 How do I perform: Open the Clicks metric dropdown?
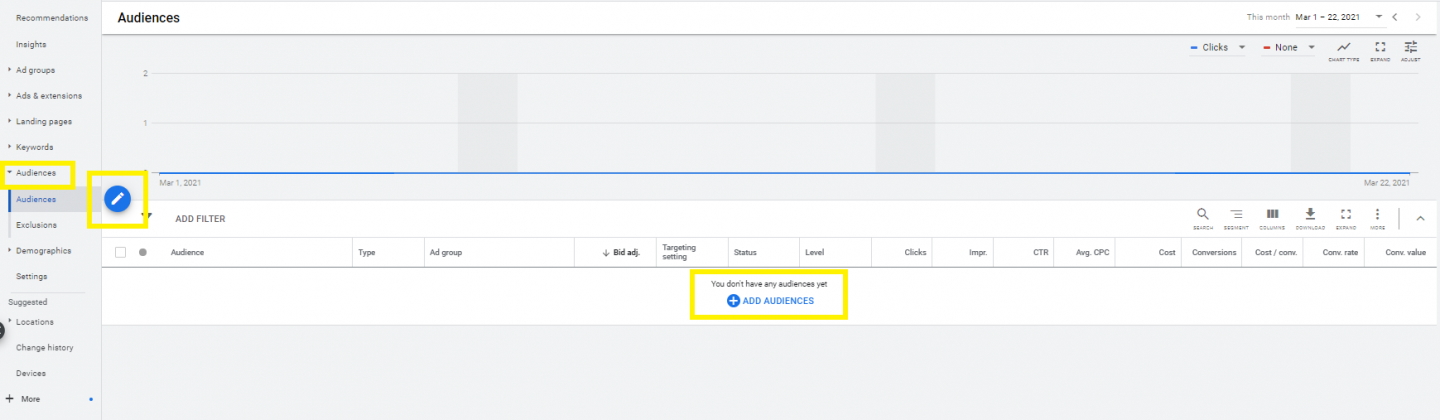coord(1217,47)
